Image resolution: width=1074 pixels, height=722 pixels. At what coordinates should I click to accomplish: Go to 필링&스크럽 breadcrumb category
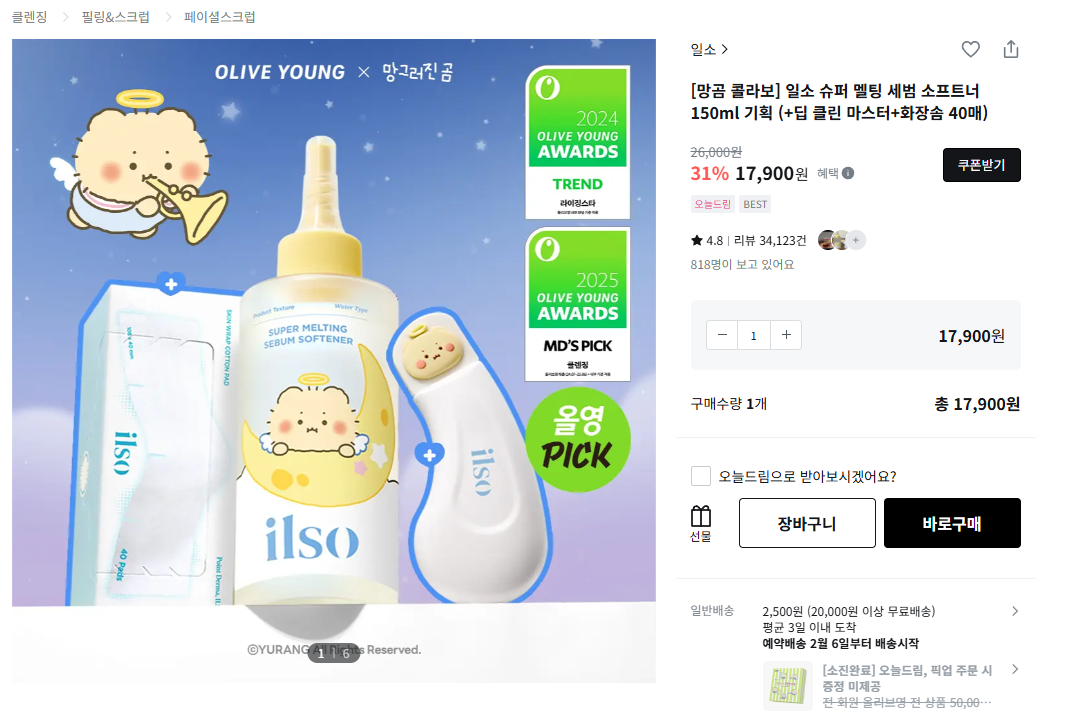[x=116, y=16]
